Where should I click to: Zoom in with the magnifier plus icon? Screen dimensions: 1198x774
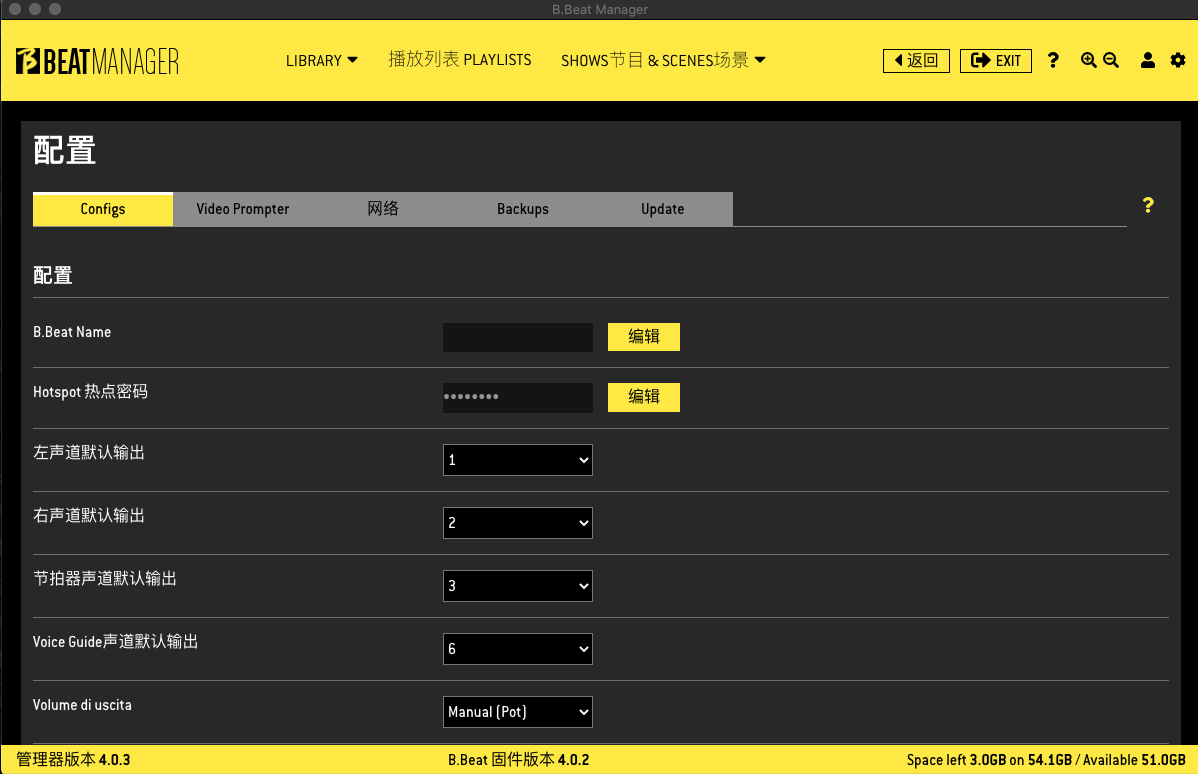[x=1088, y=60]
